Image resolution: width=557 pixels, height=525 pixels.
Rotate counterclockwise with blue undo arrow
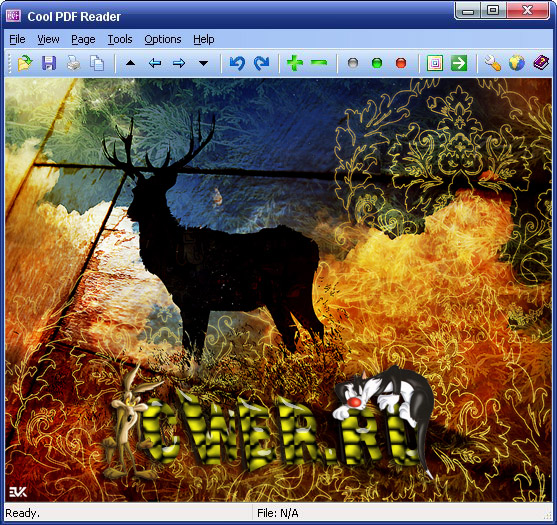tap(237, 63)
